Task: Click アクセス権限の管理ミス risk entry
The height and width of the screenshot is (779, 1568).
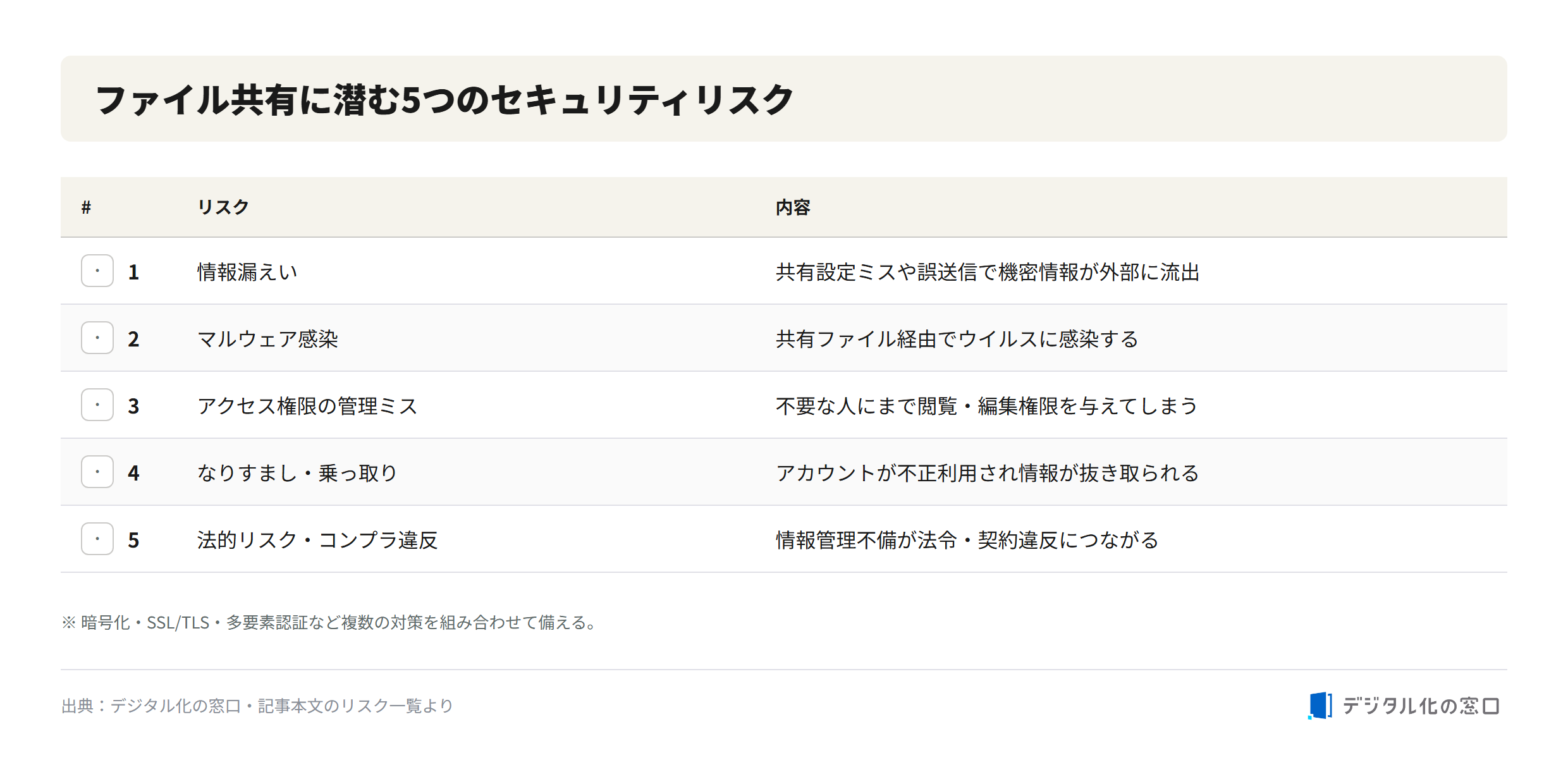Action: tap(307, 406)
